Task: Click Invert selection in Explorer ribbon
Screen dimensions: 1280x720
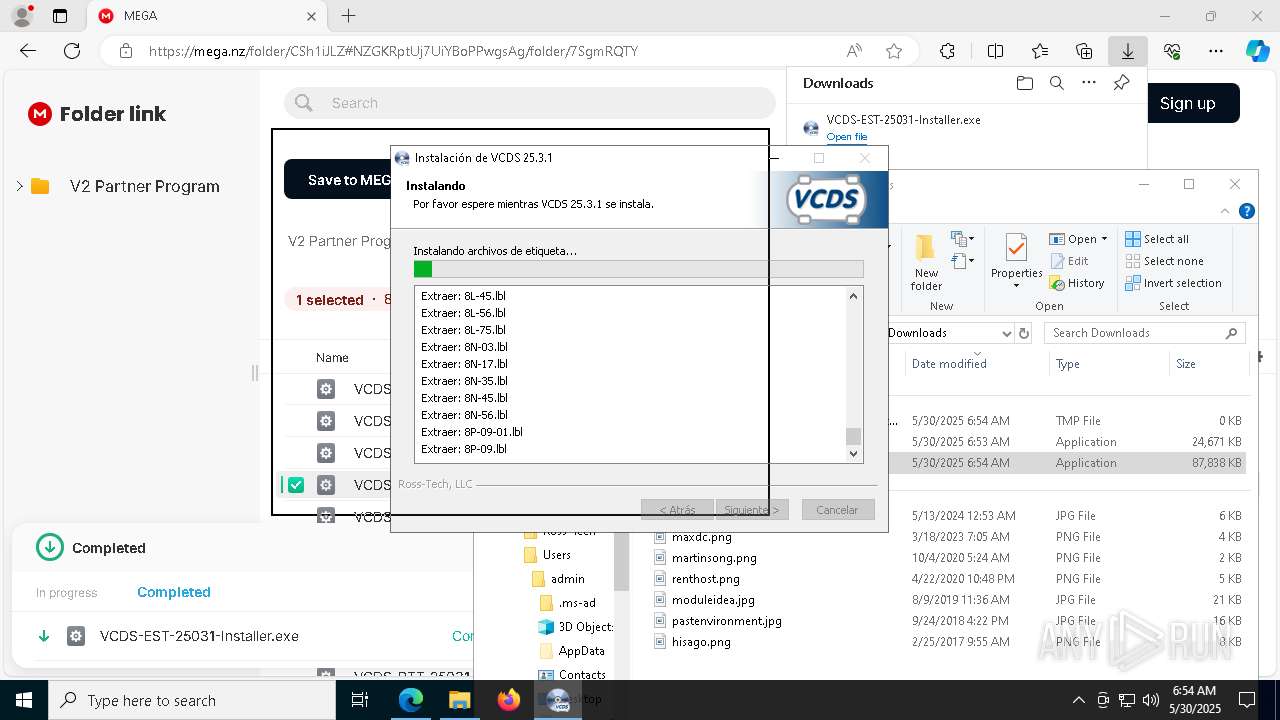Action: click(x=1173, y=283)
